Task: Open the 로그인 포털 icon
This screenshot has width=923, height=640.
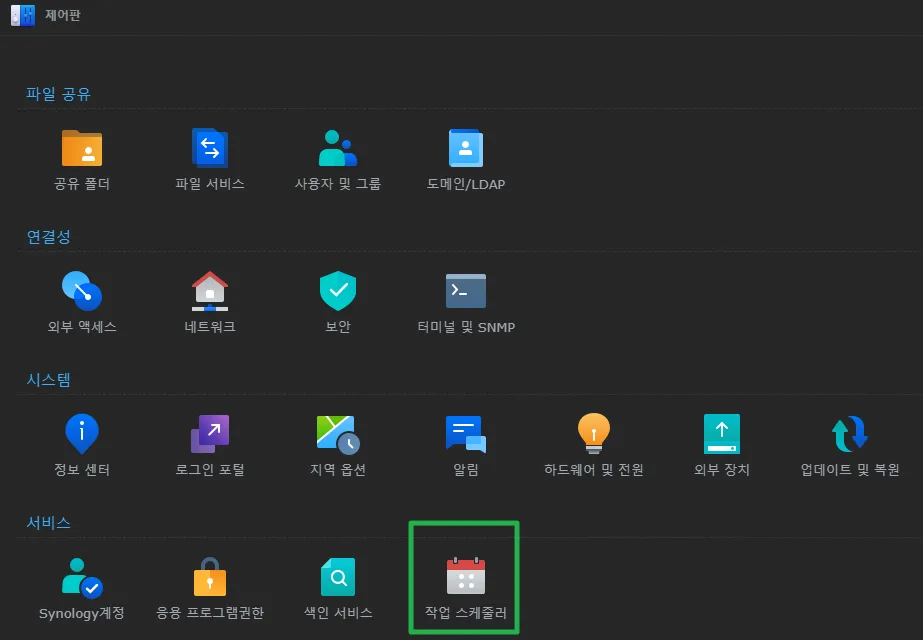Action: (x=210, y=434)
